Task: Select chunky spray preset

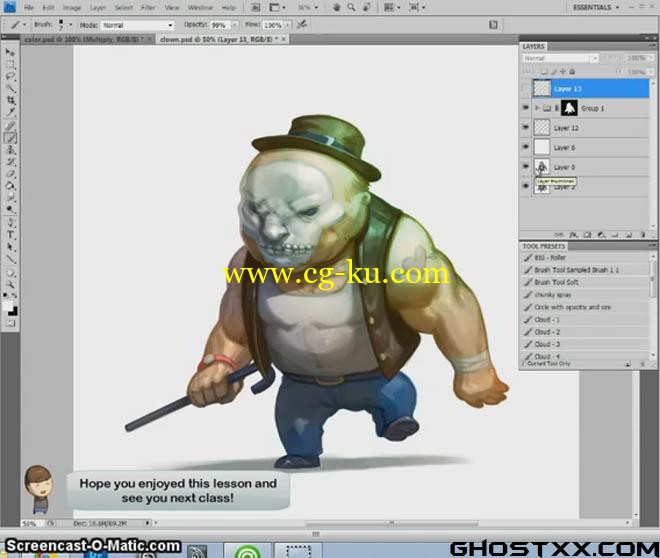Action: [585, 295]
